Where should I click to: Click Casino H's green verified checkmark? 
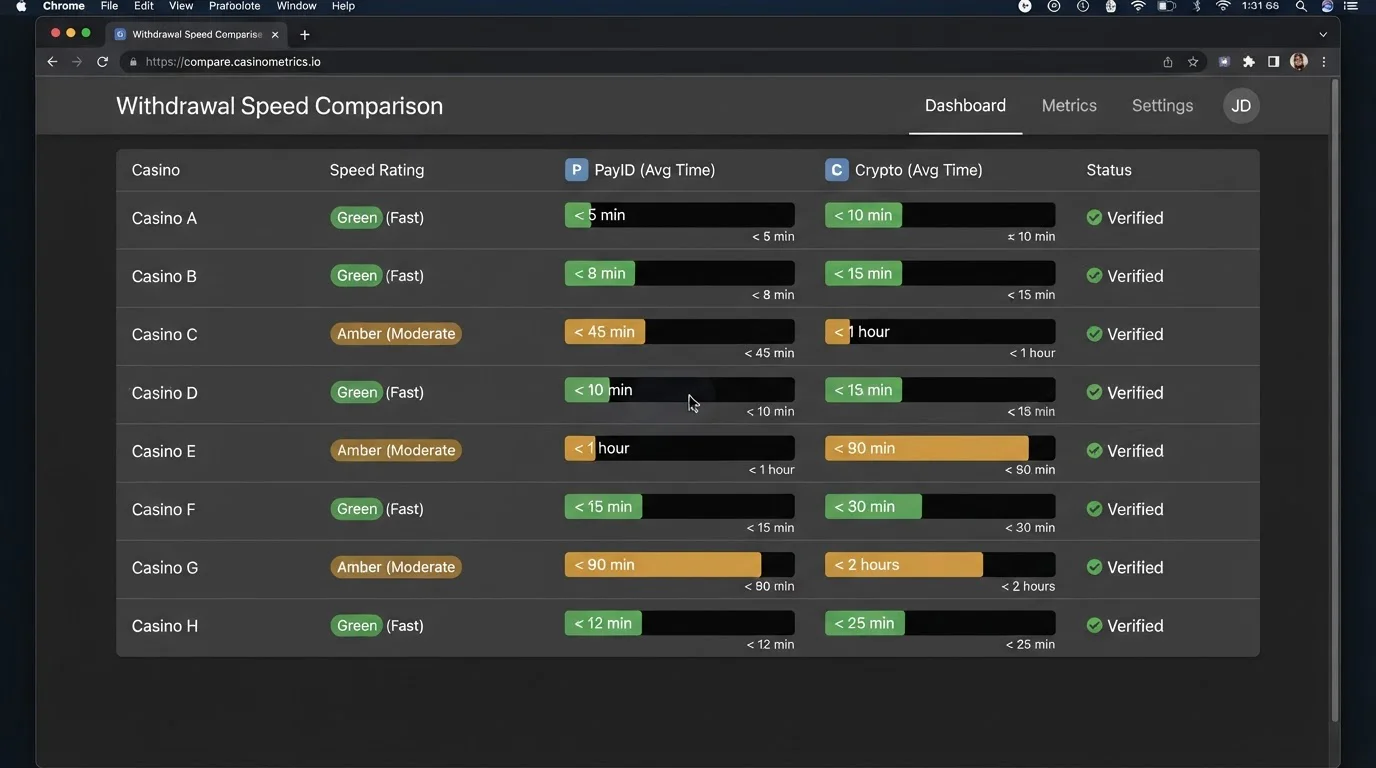(1094, 625)
